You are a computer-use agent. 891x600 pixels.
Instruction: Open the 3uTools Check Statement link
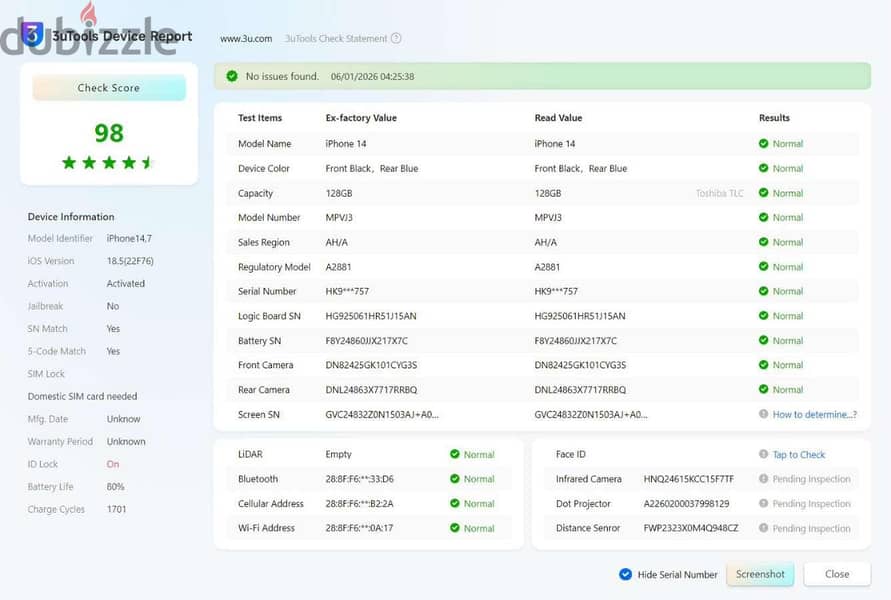point(336,39)
